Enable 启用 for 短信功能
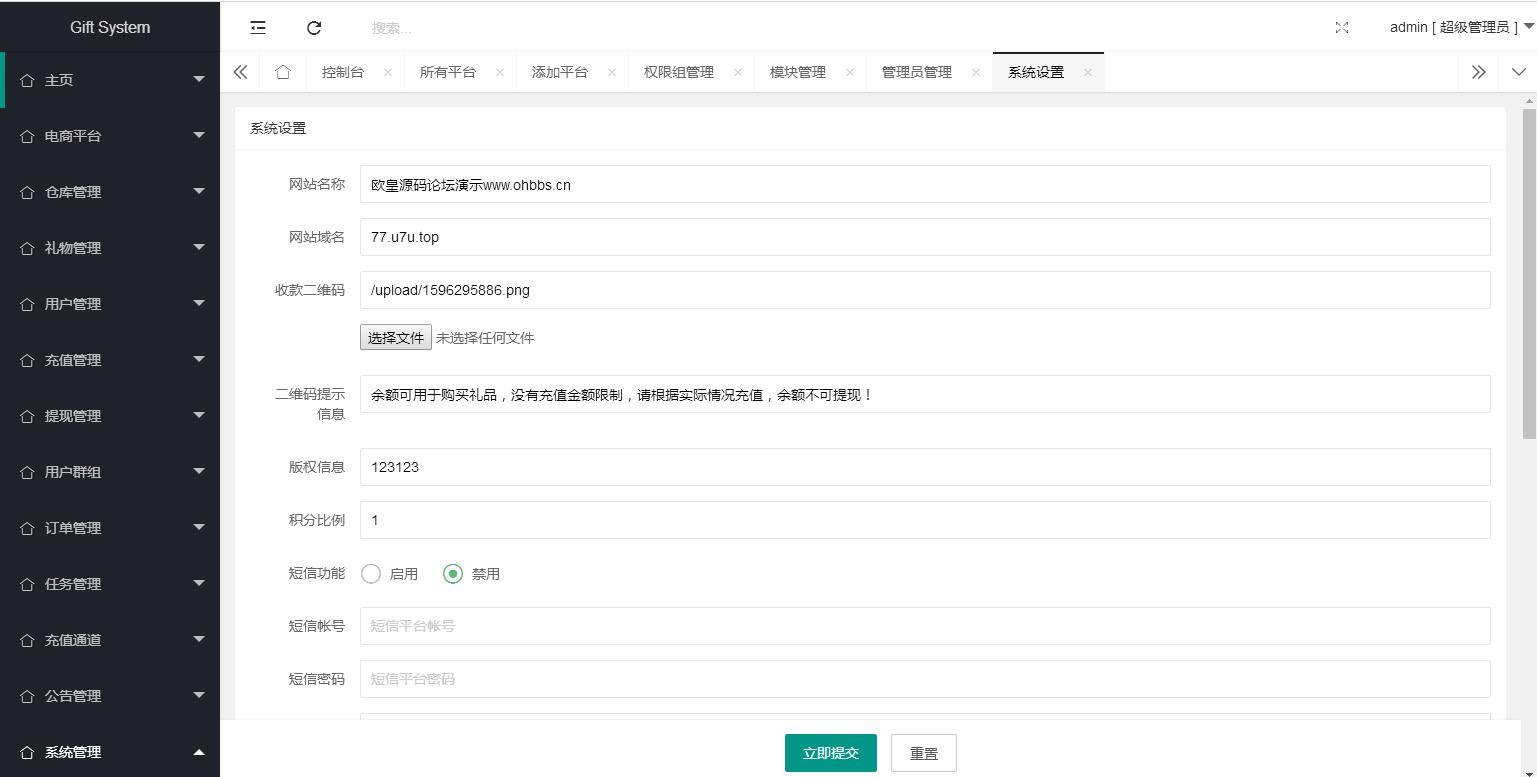The image size is (1537, 777). click(x=371, y=574)
